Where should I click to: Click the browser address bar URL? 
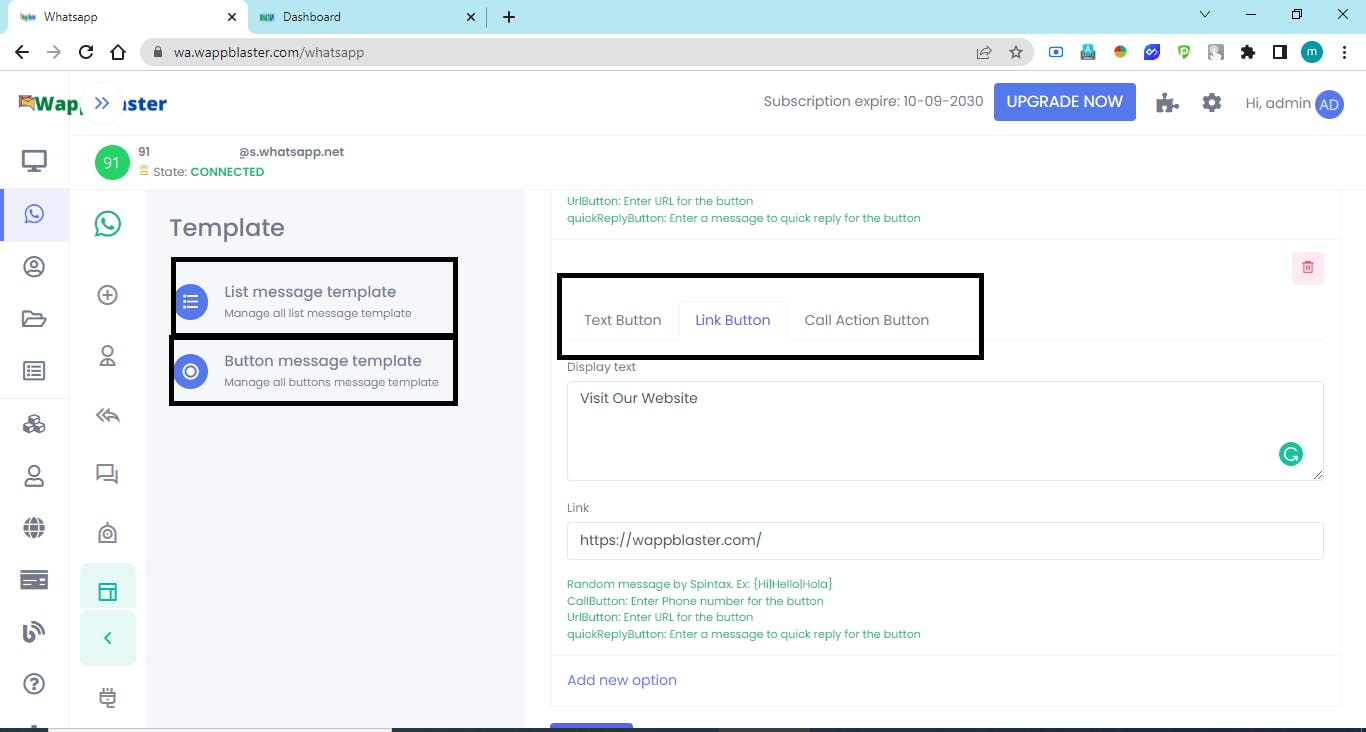268,52
